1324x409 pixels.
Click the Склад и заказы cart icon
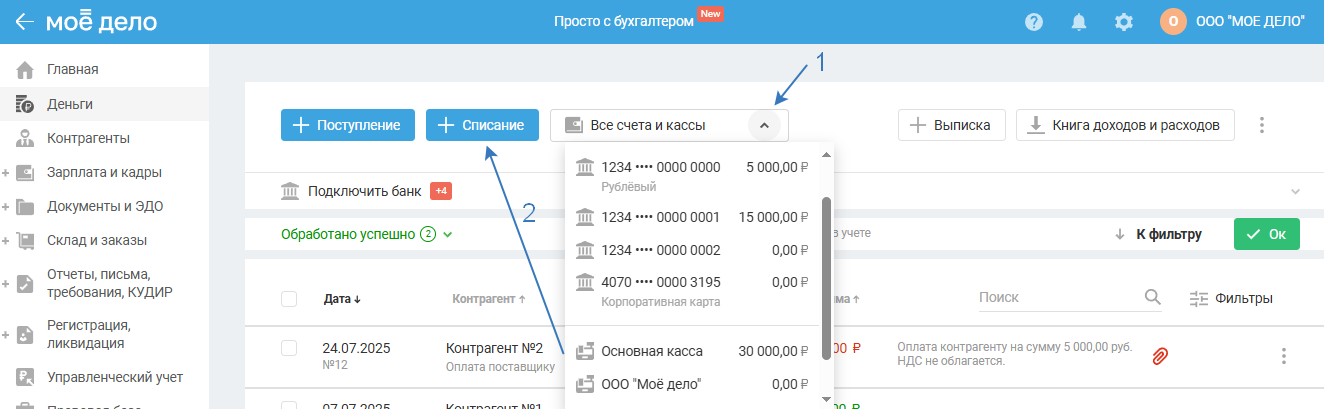(x=26, y=241)
